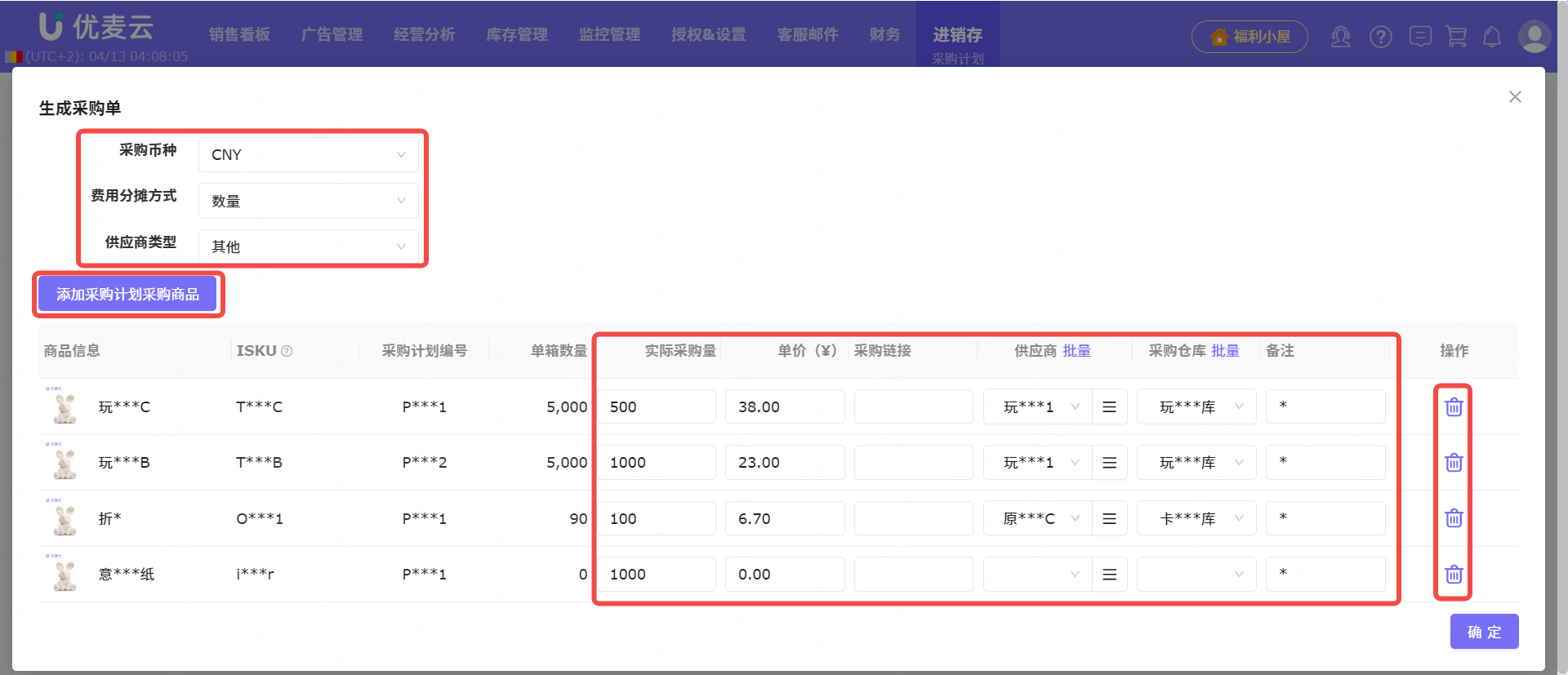The width and height of the screenshot is (1568, 675).
Task: Open the 财务 menu
Action: click(x=885, y=34)
